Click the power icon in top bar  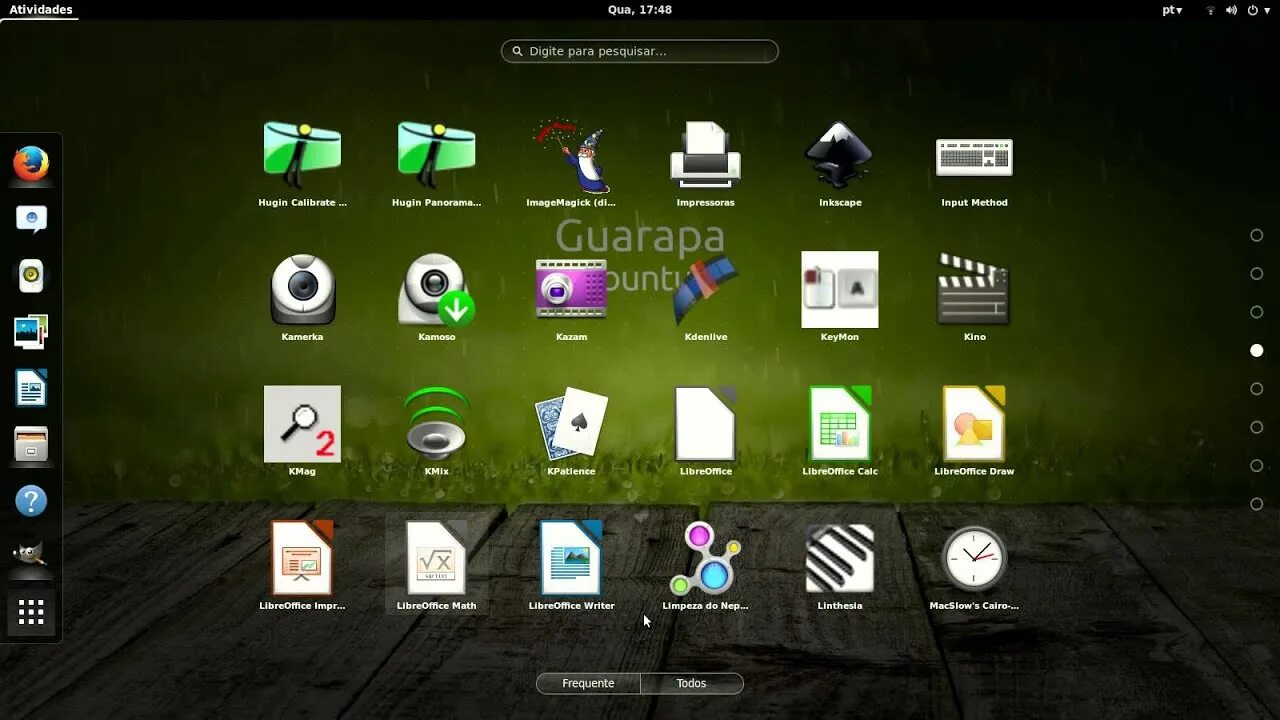(x=1253, y=10)
